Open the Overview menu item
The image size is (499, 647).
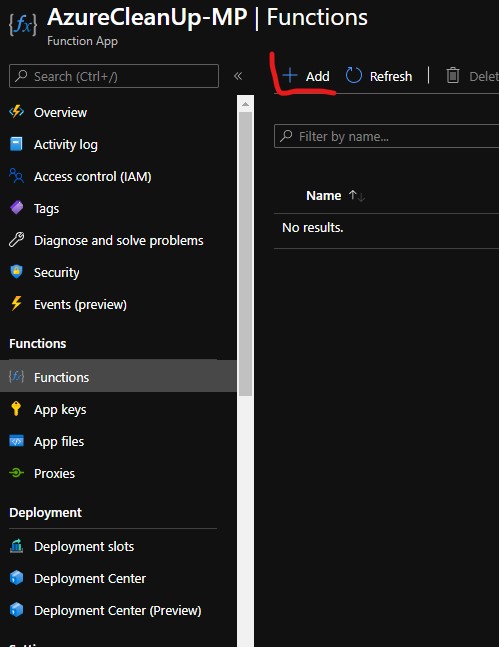[x=60, y=112]
